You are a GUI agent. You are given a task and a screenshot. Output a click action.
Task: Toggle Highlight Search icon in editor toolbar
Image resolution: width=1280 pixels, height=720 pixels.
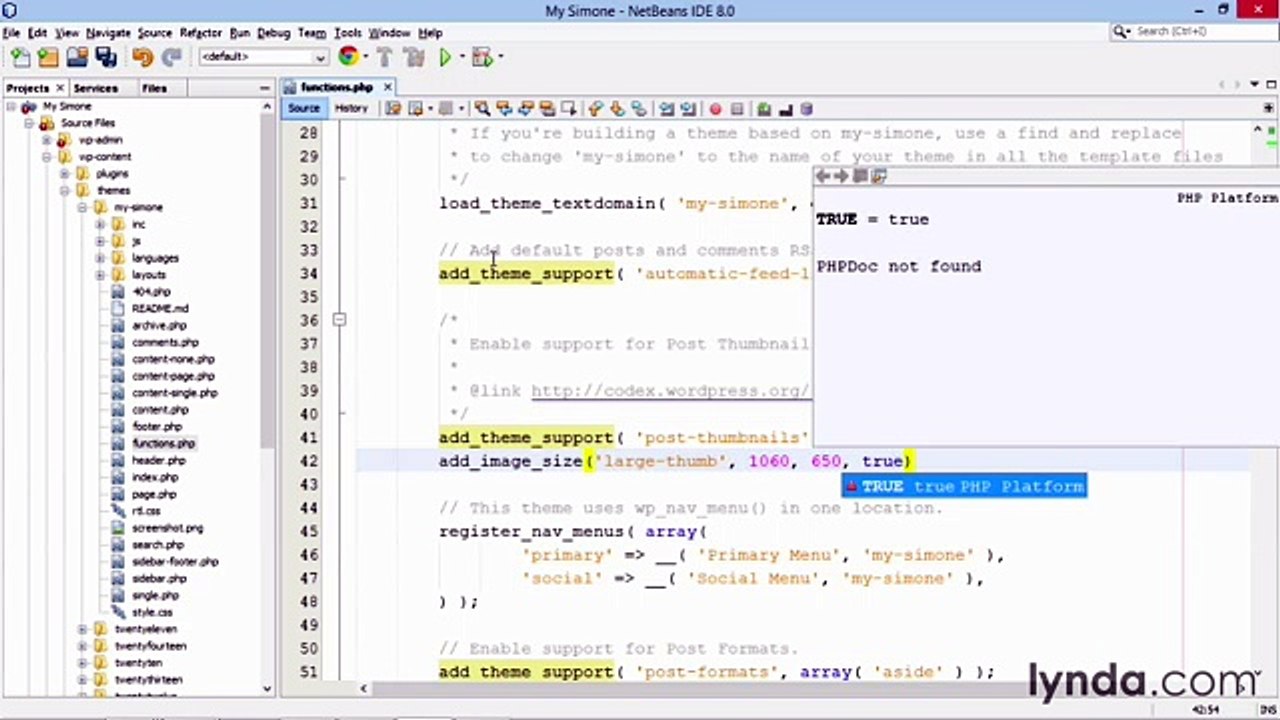[x=547, y=108]
